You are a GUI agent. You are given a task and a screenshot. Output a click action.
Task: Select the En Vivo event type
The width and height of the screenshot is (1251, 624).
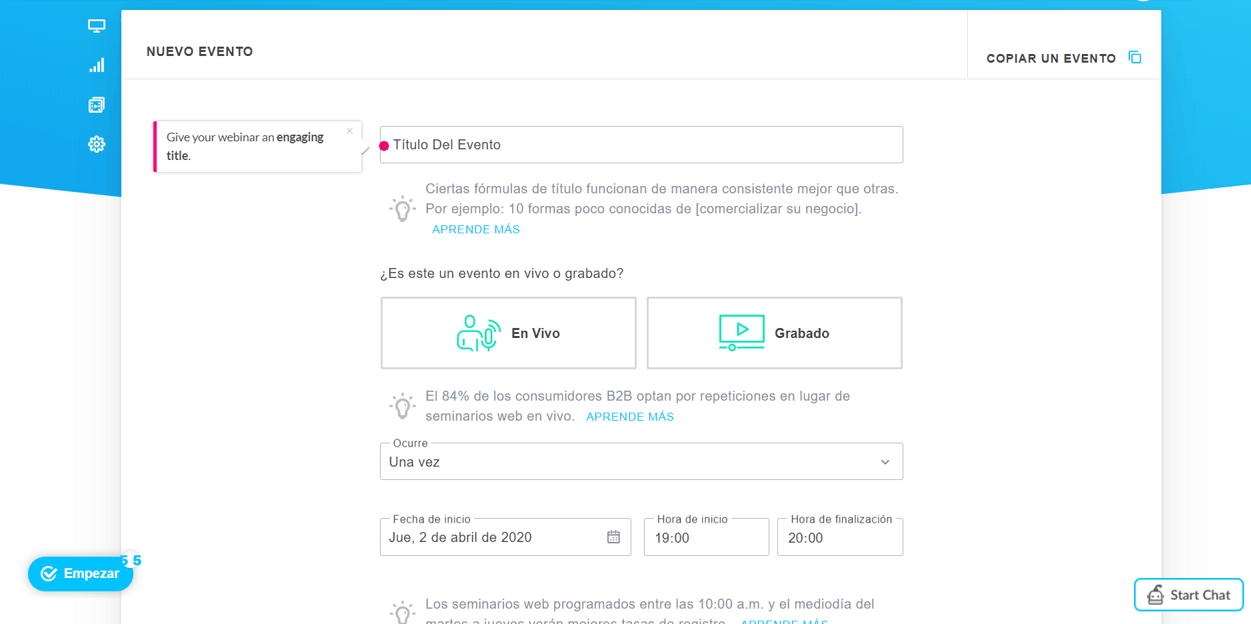click(x=508, y=333)
